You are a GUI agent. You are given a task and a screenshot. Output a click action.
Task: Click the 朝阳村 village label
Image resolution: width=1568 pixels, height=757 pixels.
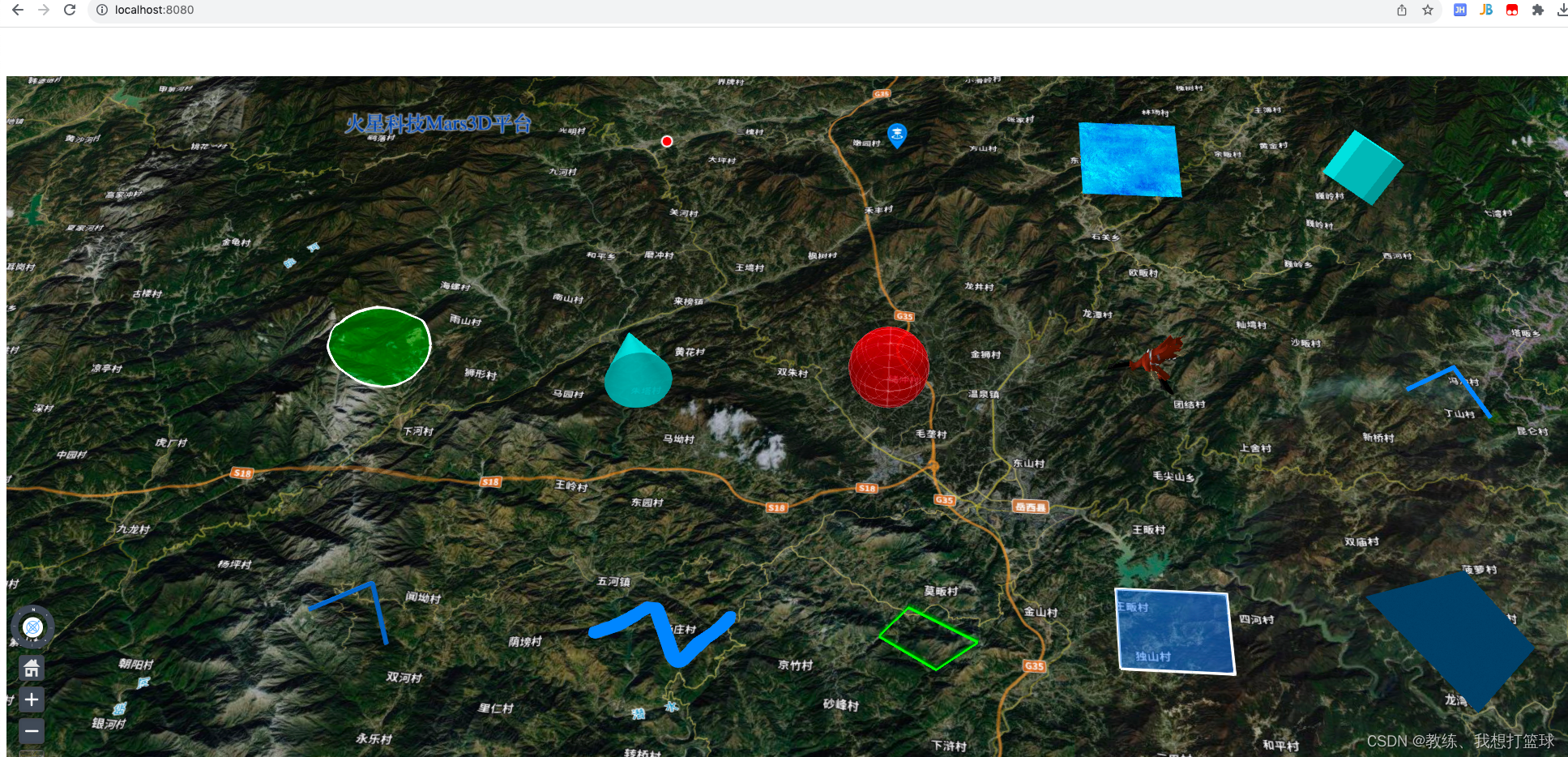tap(135, 664)
